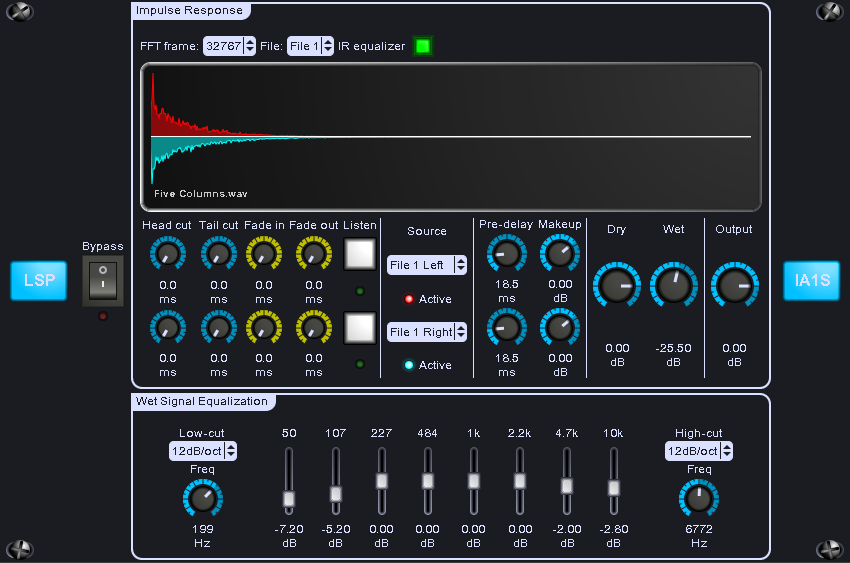This screenshot has height=563, width=850.
Task: Click the top Pre-delay knob
Action: pos(507,254)
